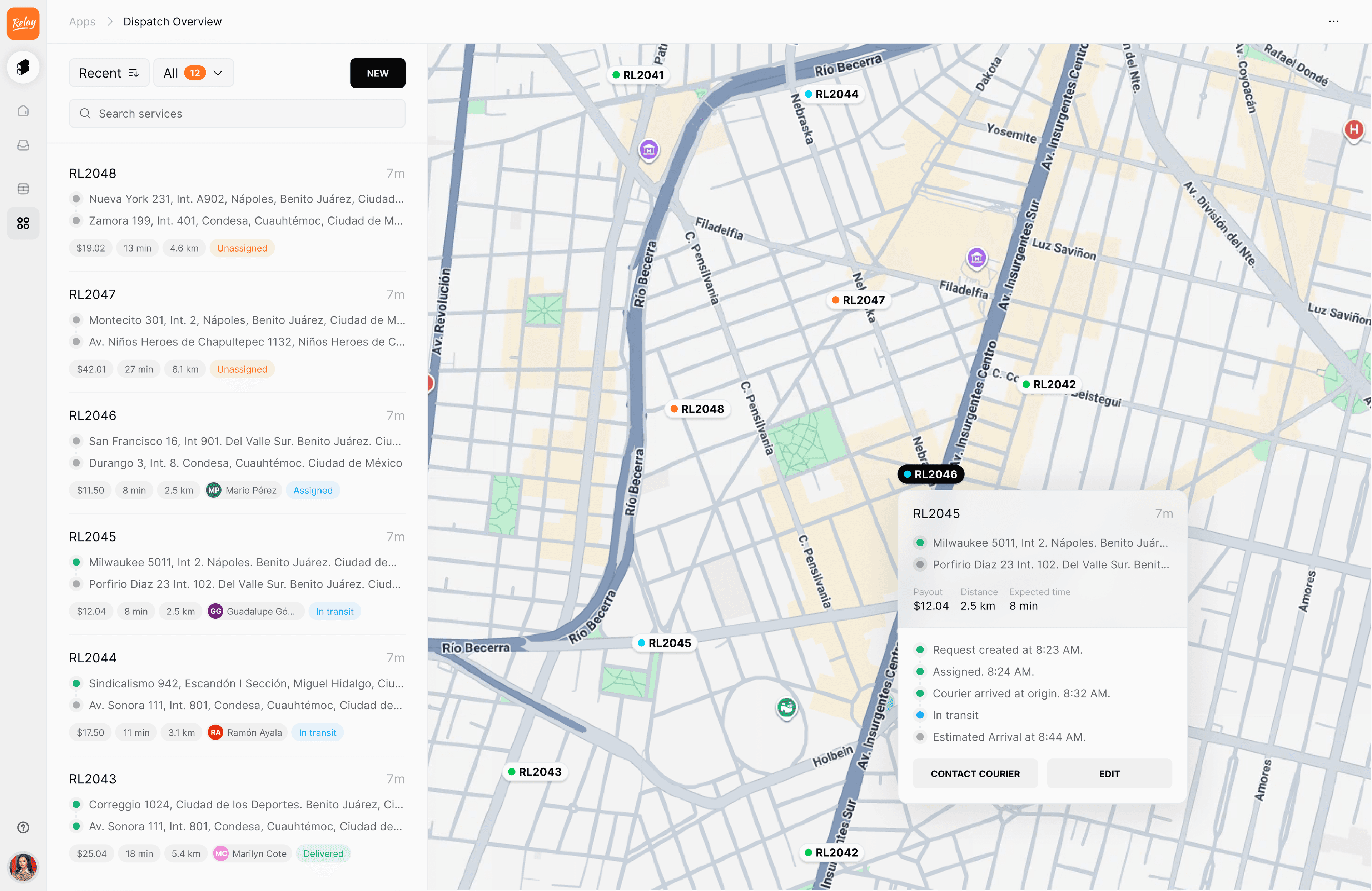1372x891 pixels.
Task: Click Request created at 8:23 AM entry
Action: click(1007, 649)
